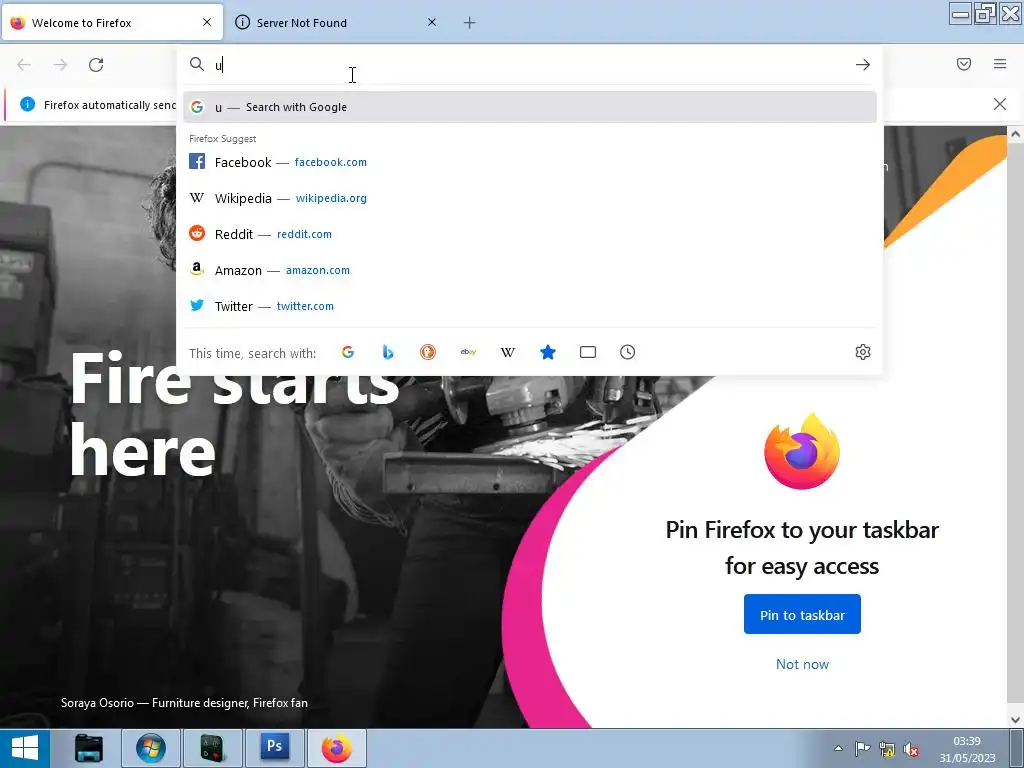1024x768 pixels.
Task: Search this time with eBay icon
Action: [x=468, y=353]
